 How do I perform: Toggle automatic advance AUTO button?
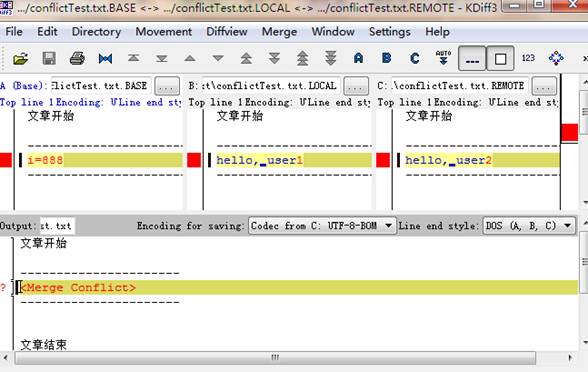coord(443,58)
